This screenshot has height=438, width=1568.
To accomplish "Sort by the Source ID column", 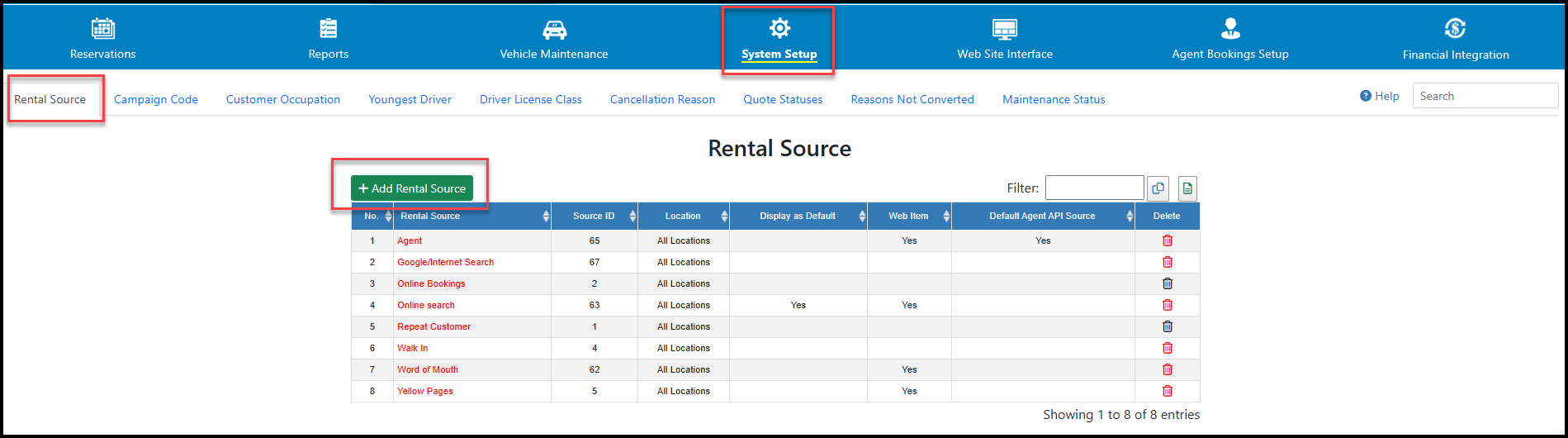I will click(x=595, y=216).
